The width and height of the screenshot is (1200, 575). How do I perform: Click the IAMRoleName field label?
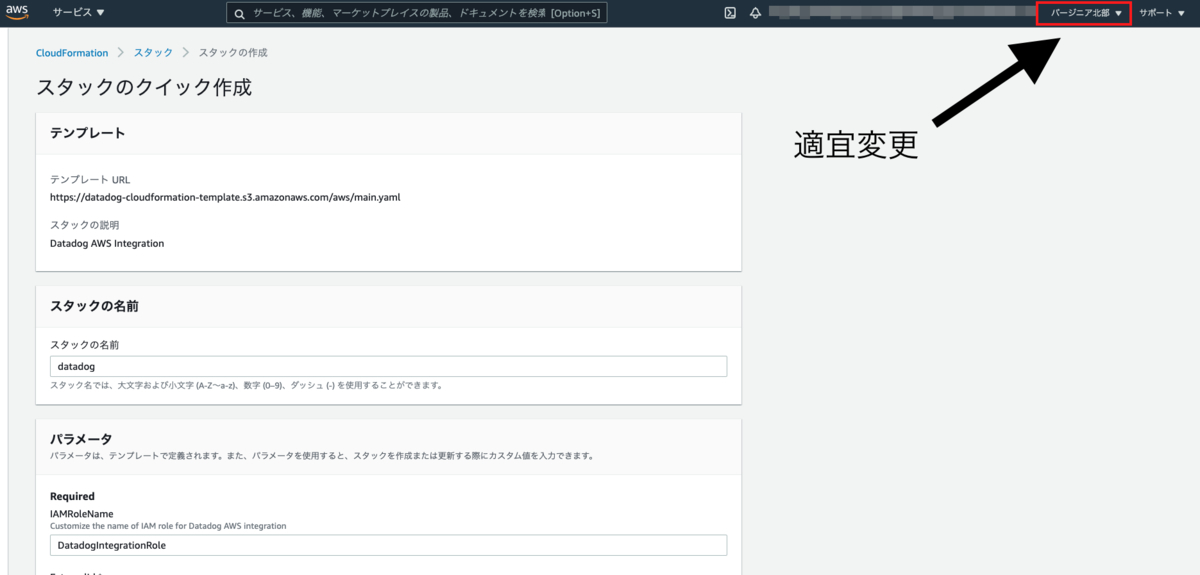[82, 514]
